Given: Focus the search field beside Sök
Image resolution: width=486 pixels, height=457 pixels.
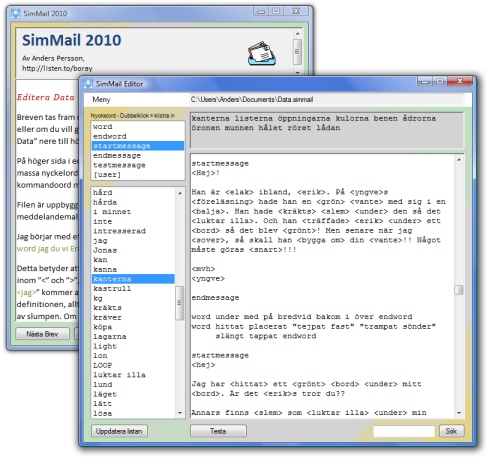Looking at the screenshot, I should [x=404, y=431].
